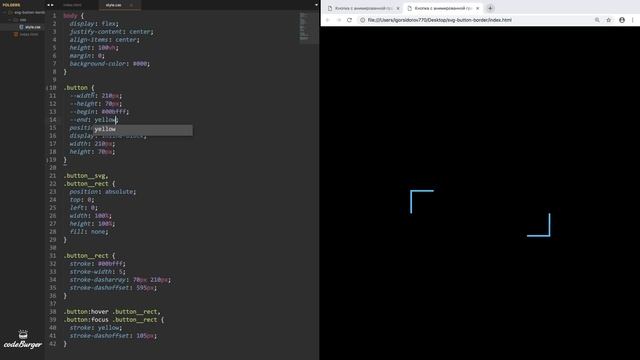Click the sidebar tab navigation arrows
Viewport: 640px width, 360px height.
point(50,5)
